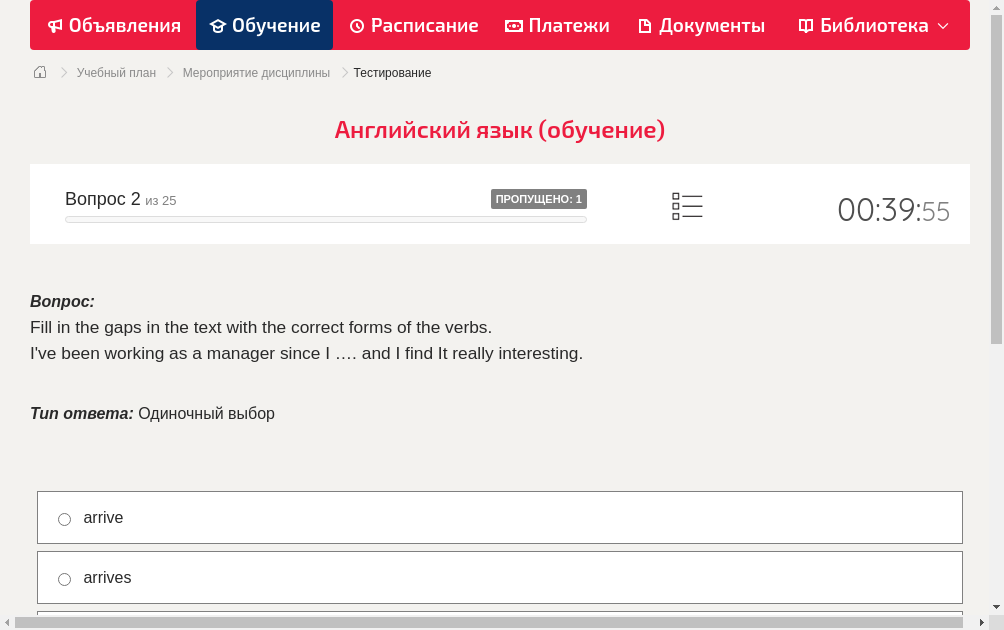Click the question progress bar
The height and width of the screenshot is (630, 1004).
tap(326, 219)
